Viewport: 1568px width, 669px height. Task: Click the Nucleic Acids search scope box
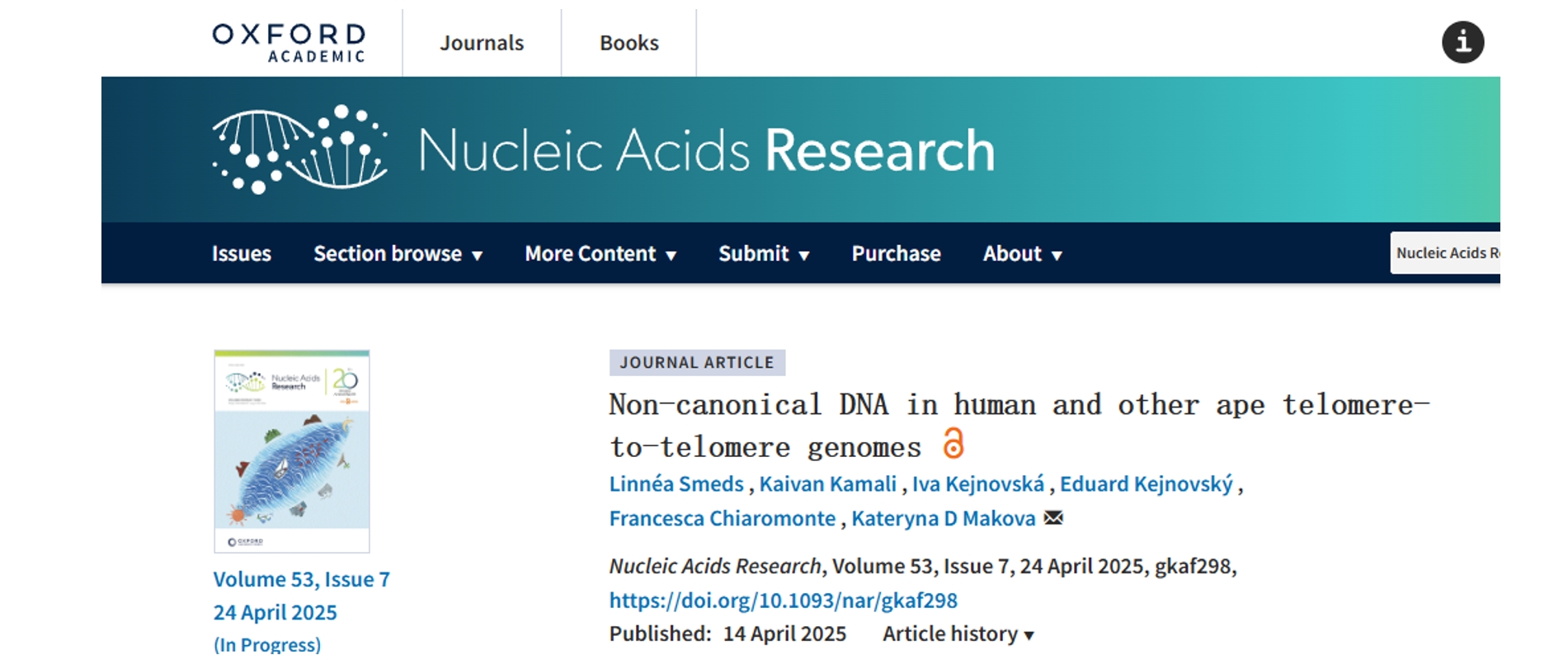point(1445,252)
